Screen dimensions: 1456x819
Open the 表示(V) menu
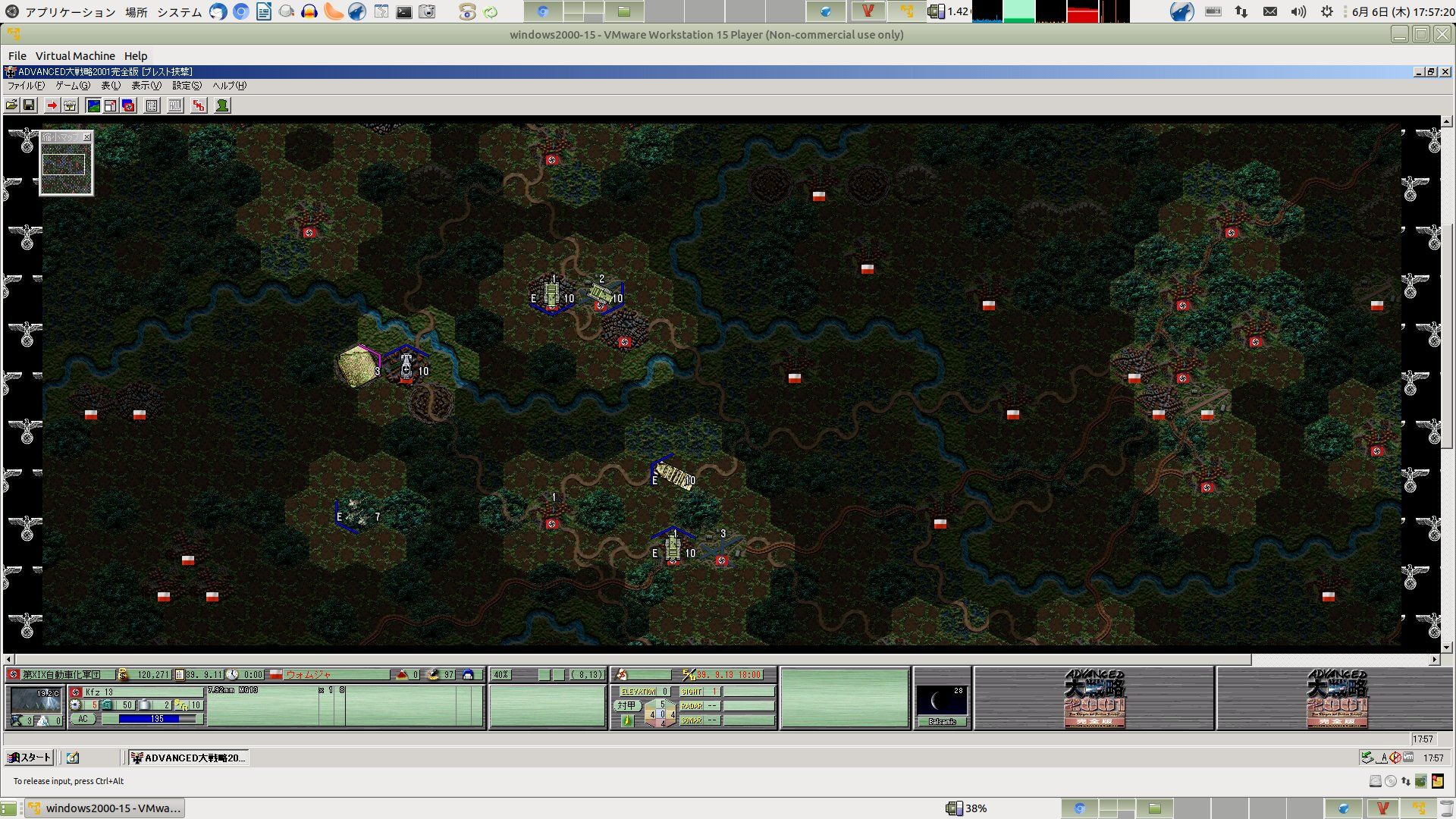pos(146,86)
